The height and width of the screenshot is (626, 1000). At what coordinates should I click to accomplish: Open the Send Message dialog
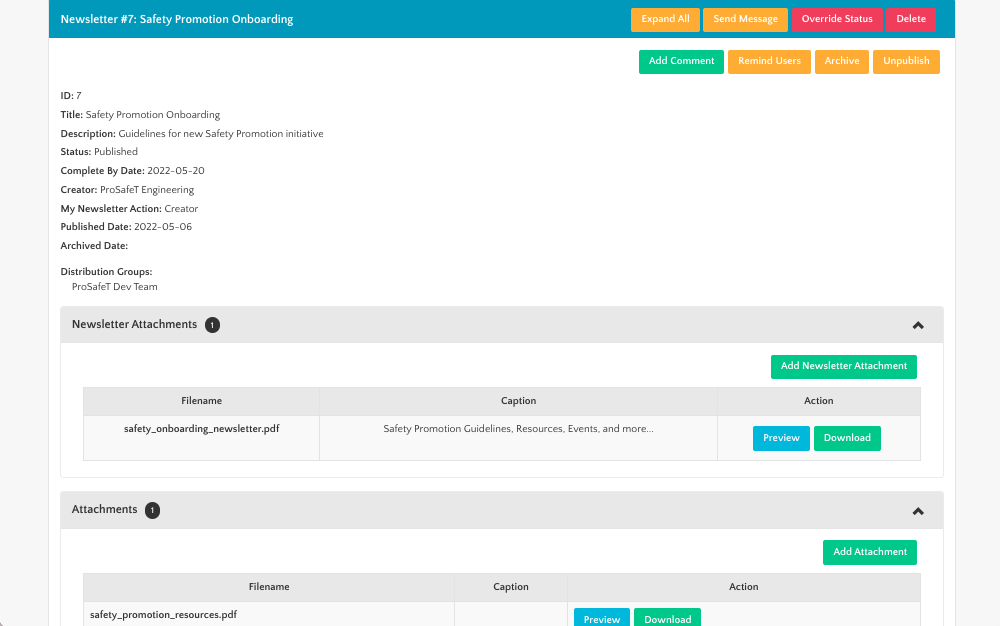click(745, 19)
